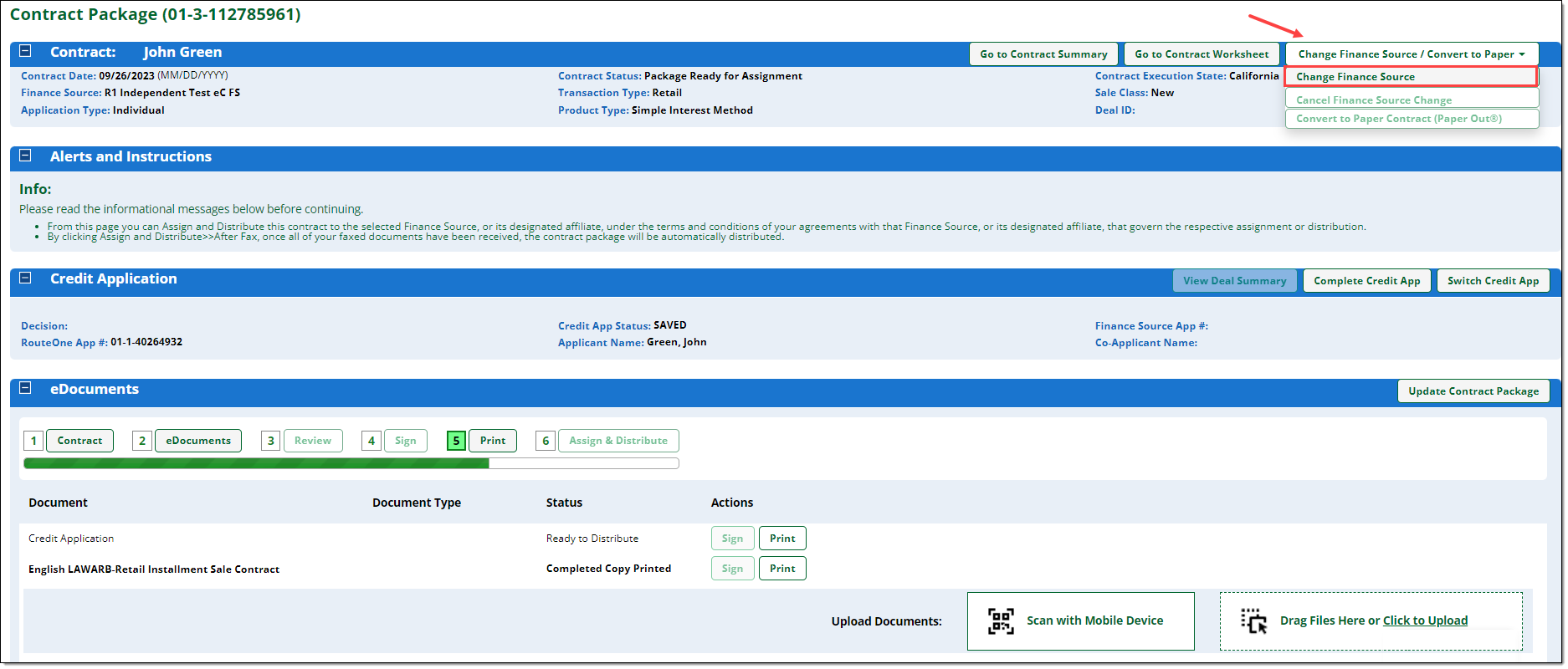1568x669 pixels.
Task: Select Convert to Paper Contract option
Action: coord(1412,119)
